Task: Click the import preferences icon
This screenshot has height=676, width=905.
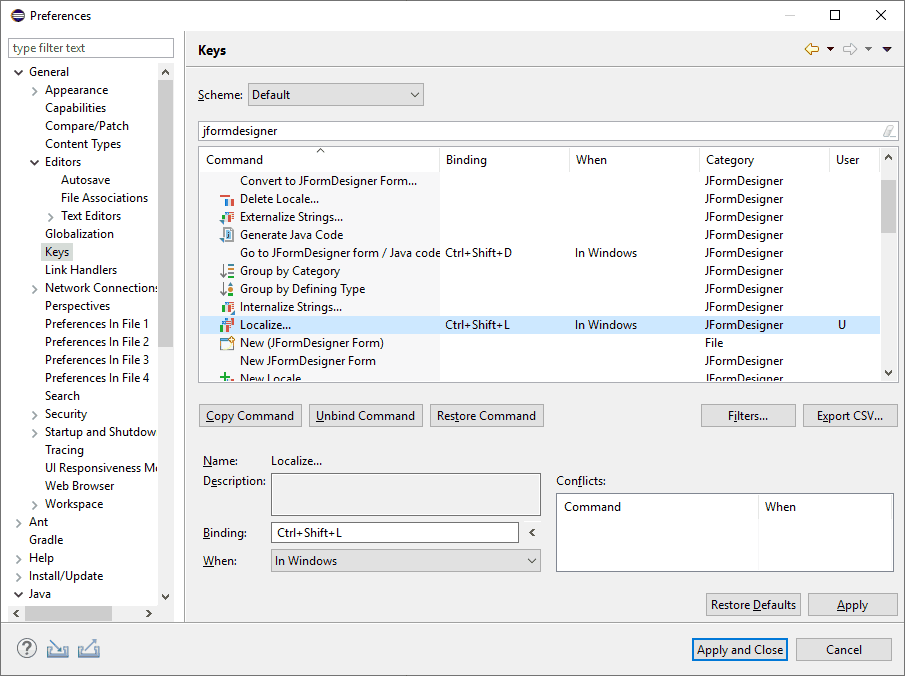Action: pyautogui.click(x=58, y=649)
